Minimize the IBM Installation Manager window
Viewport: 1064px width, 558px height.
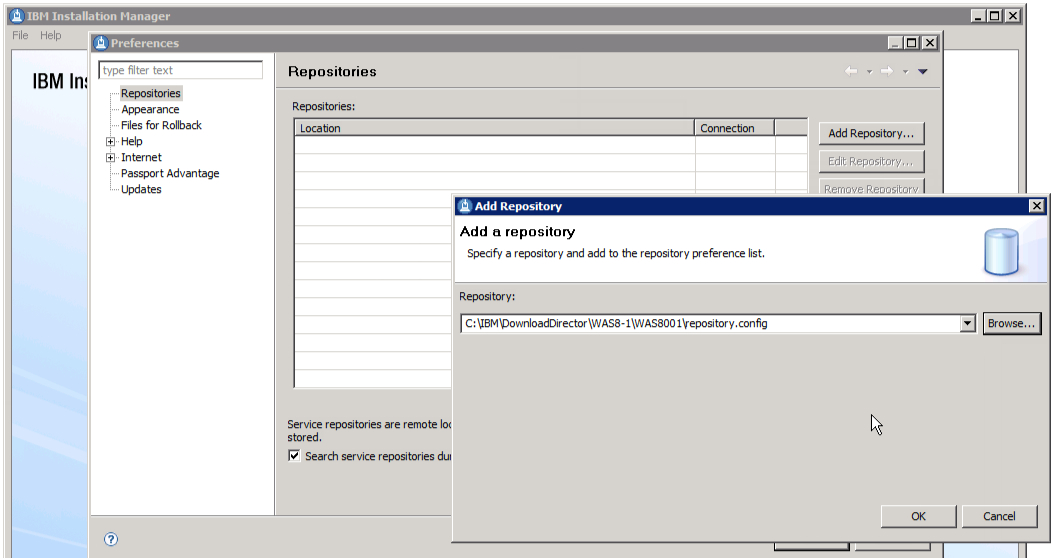pyautogui.click(x=978, y=16)
